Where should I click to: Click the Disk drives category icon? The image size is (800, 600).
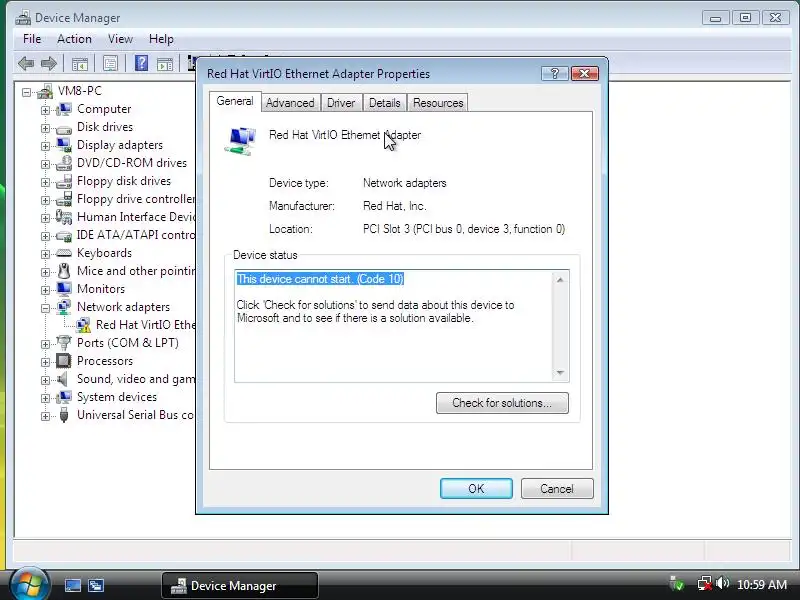(x=64, y=128)
